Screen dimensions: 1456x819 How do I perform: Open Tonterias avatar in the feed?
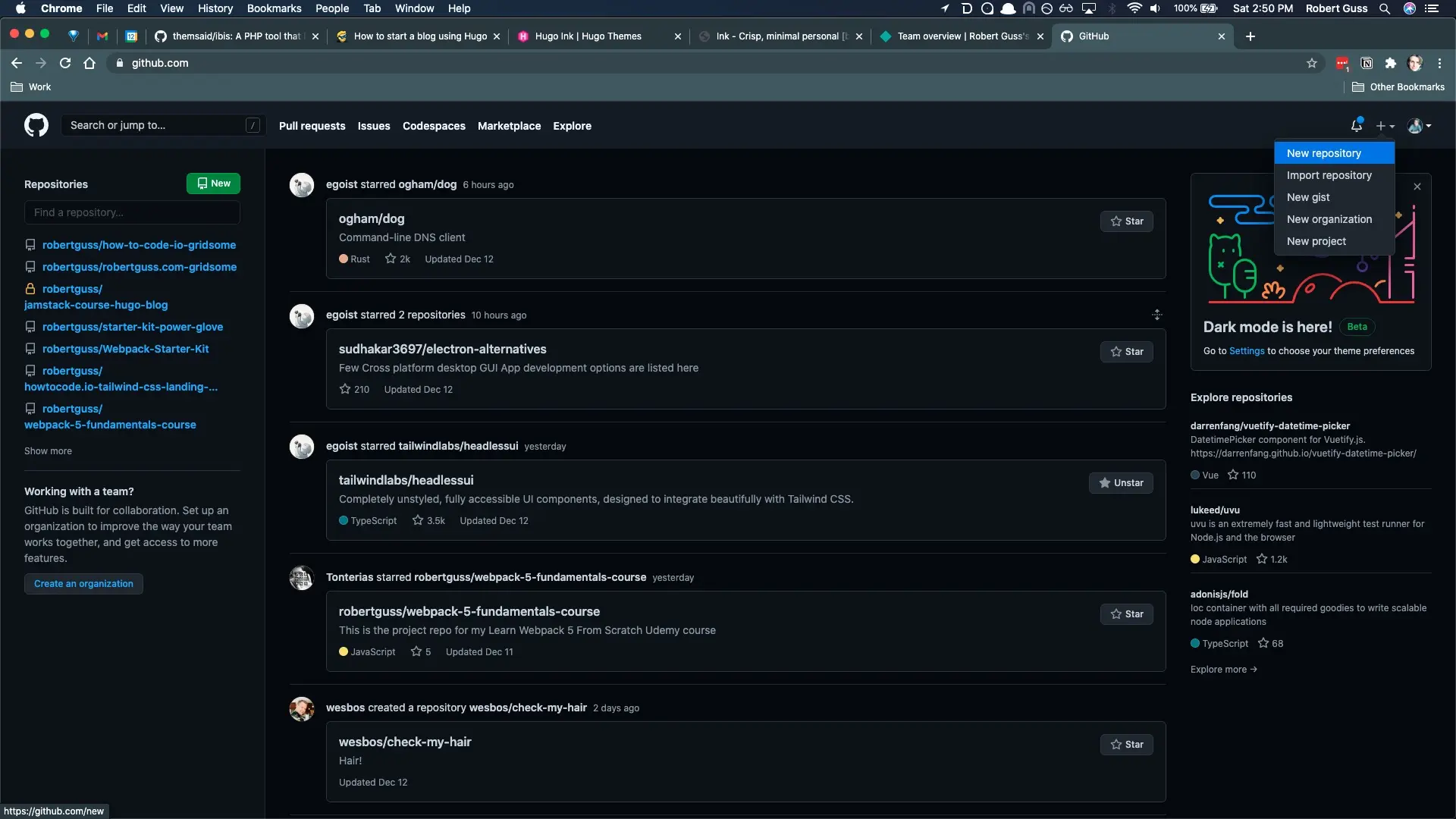pos(302,578)
